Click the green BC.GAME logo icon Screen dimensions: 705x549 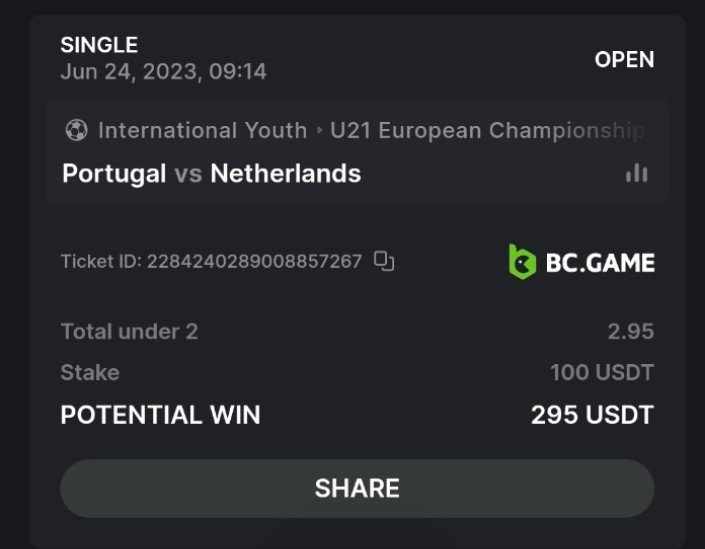point(522,262)
